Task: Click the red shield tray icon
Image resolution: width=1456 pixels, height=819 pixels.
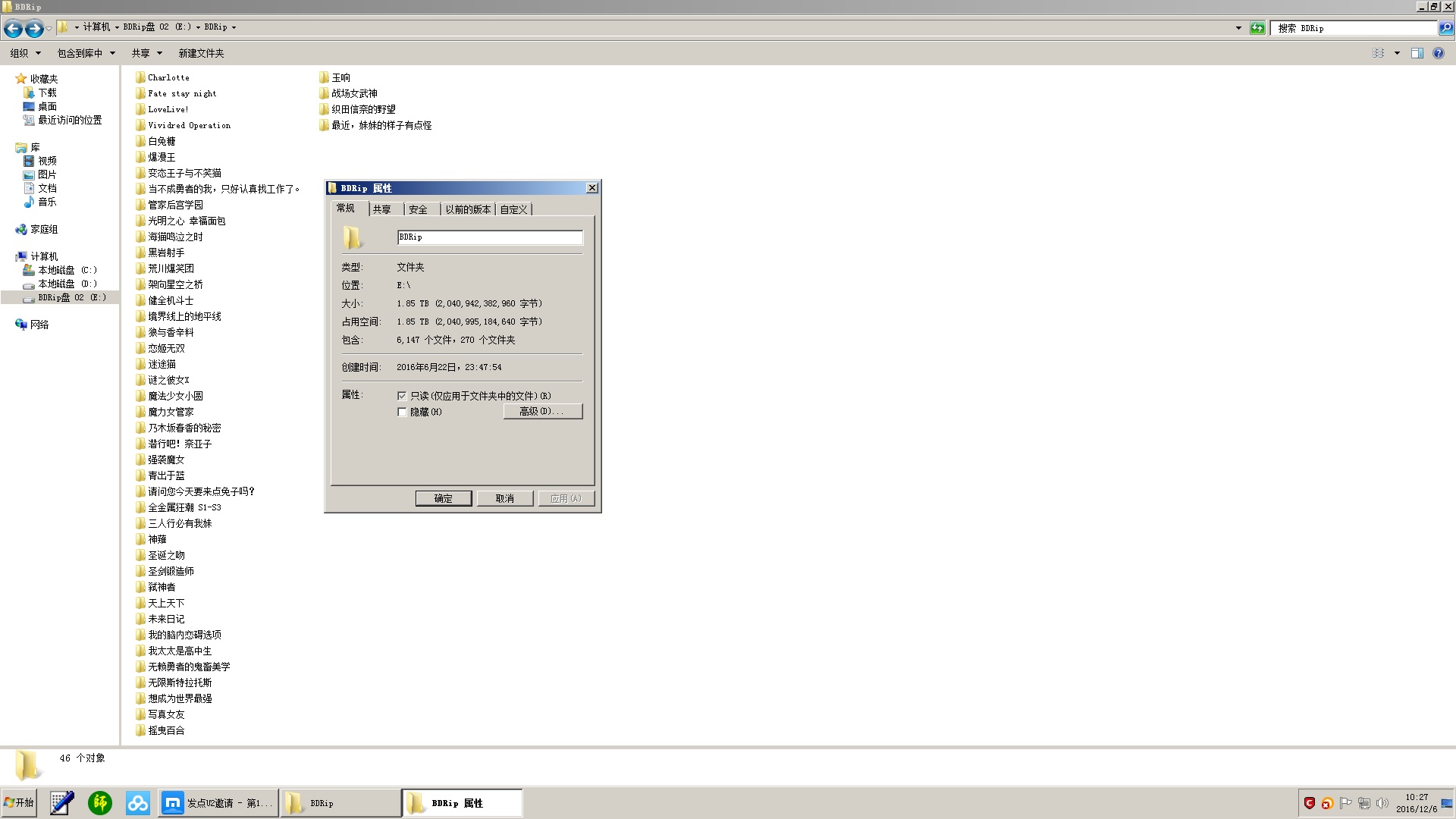Action: pos(1309,803)
